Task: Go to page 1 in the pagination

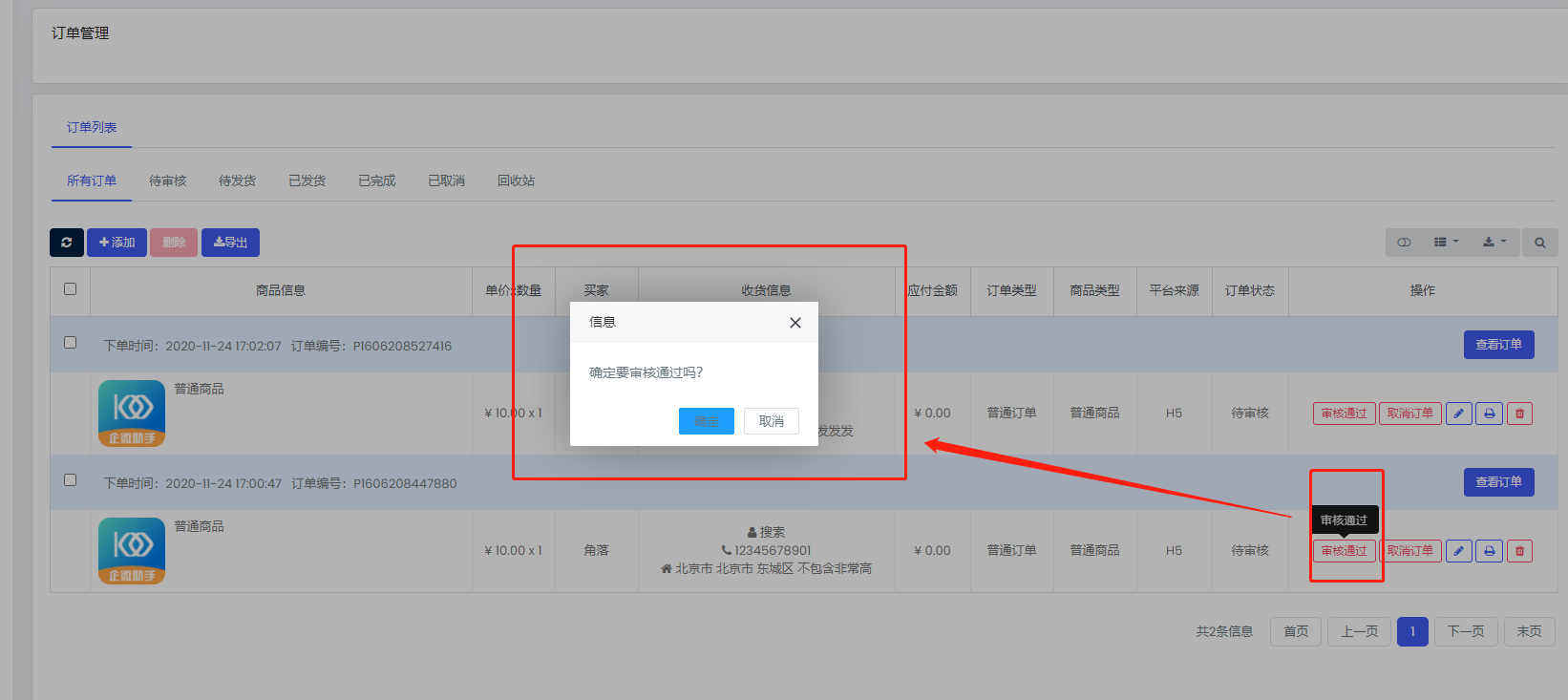Action: pyautogui.click(x=1411, y=631)
